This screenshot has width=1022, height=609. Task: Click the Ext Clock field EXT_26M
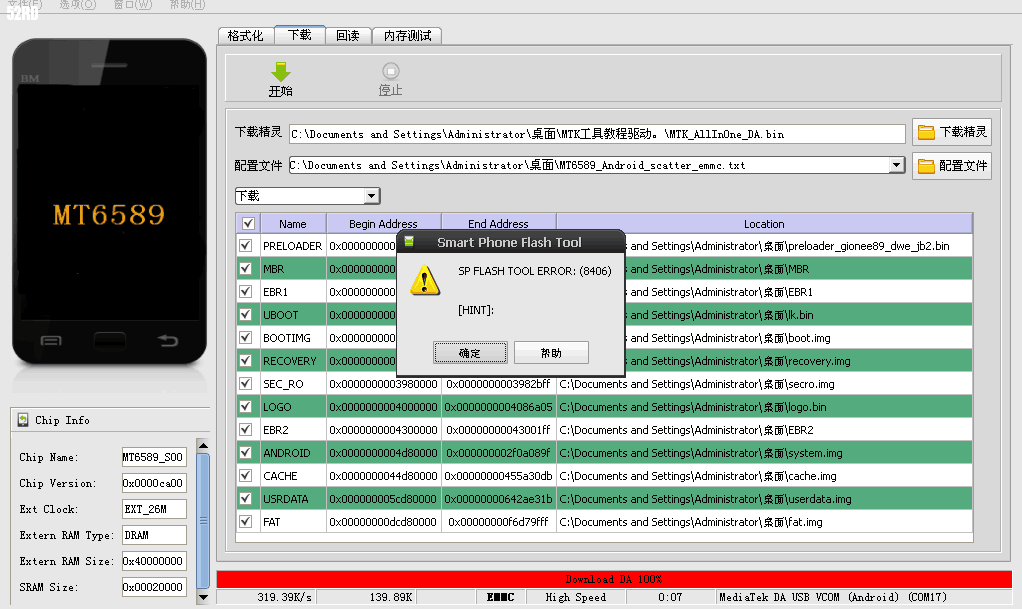[x=154, y=509]
